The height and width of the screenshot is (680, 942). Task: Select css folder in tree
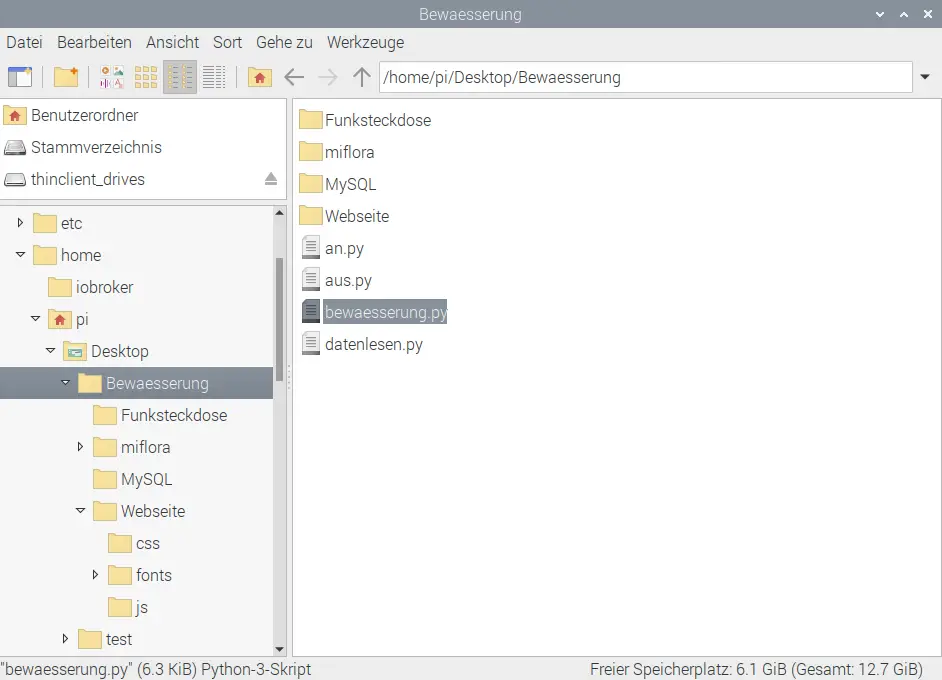click(x=134, y=543)
